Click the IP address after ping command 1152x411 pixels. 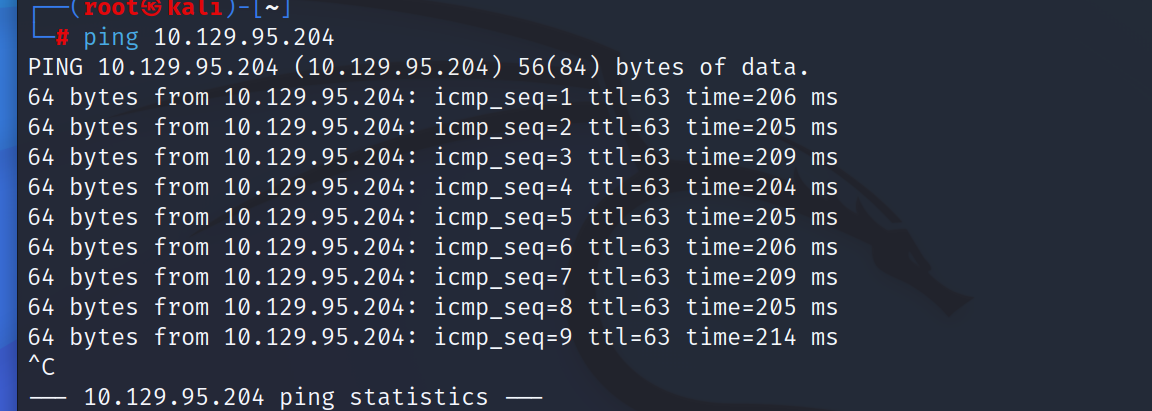click(x=244, y=37)
